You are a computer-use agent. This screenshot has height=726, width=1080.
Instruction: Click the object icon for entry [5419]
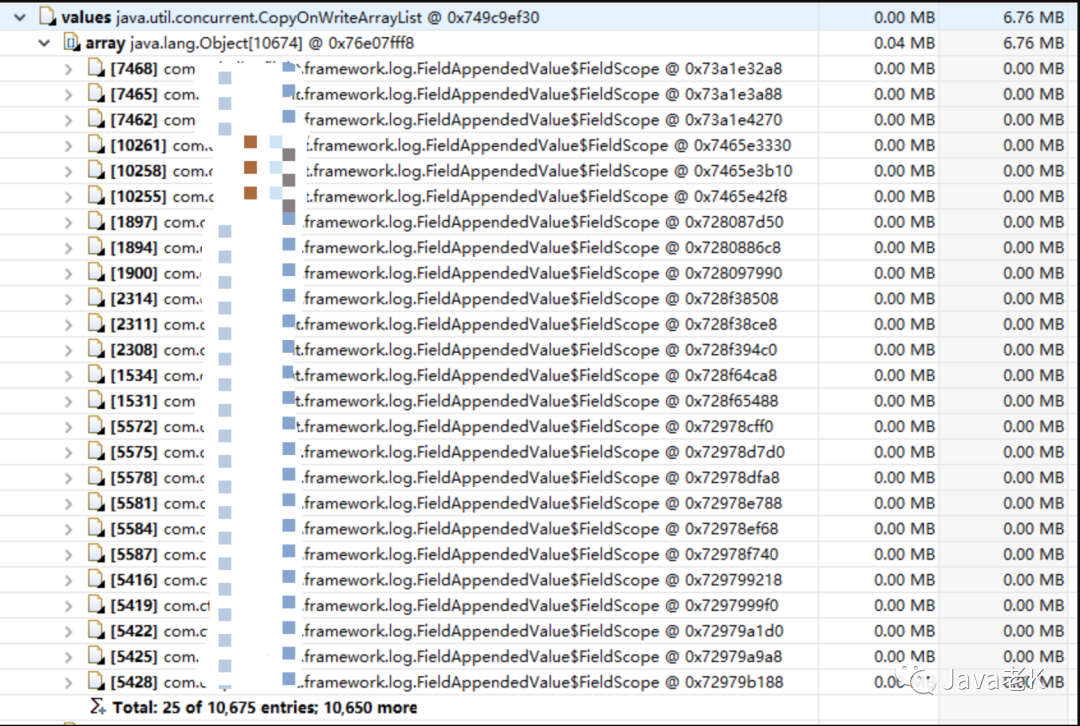click(96, 605)
